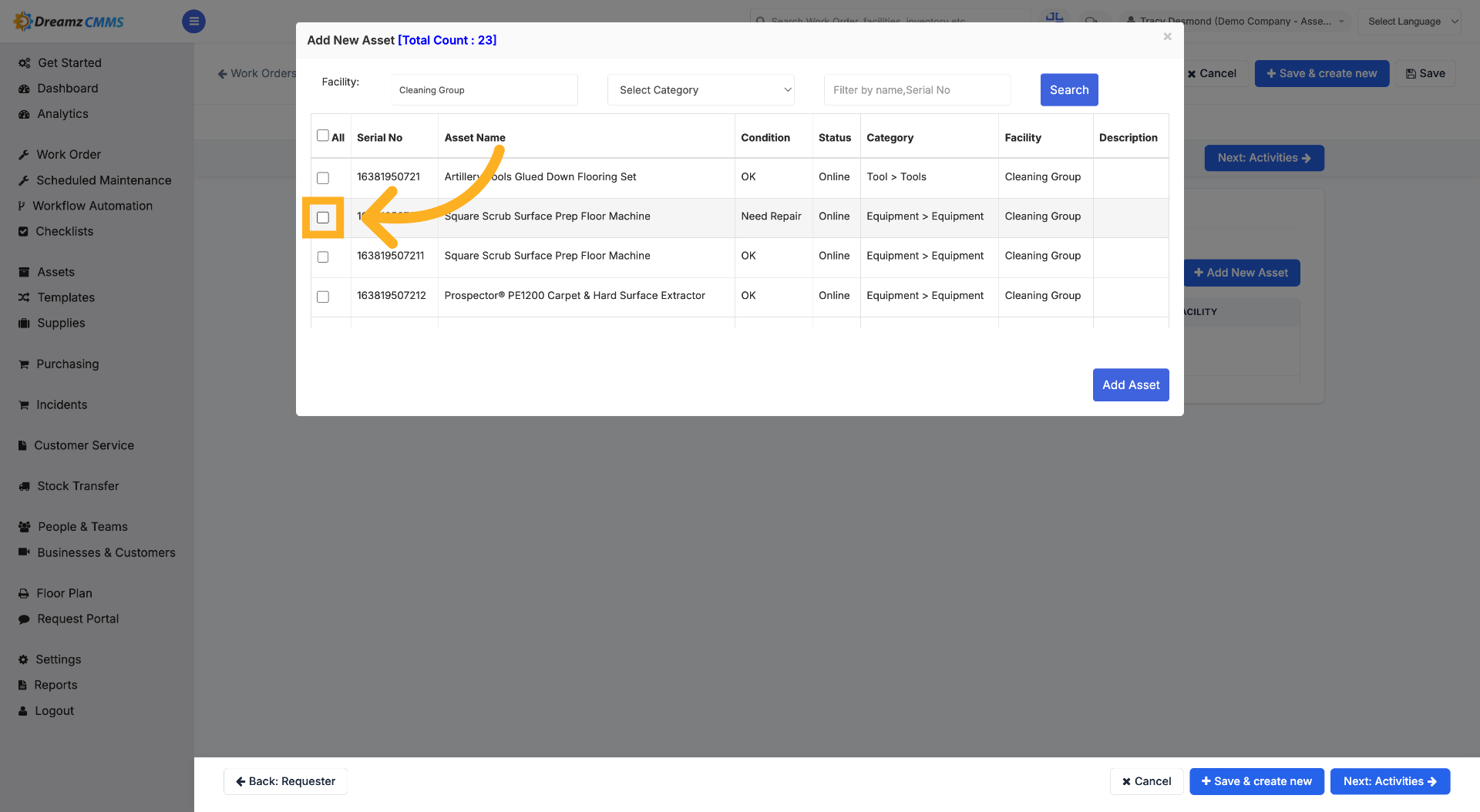The height and width of the screenshot is (812, 1480).
Task: Close the Add New Asset dialog
Action: [1168, 36]
